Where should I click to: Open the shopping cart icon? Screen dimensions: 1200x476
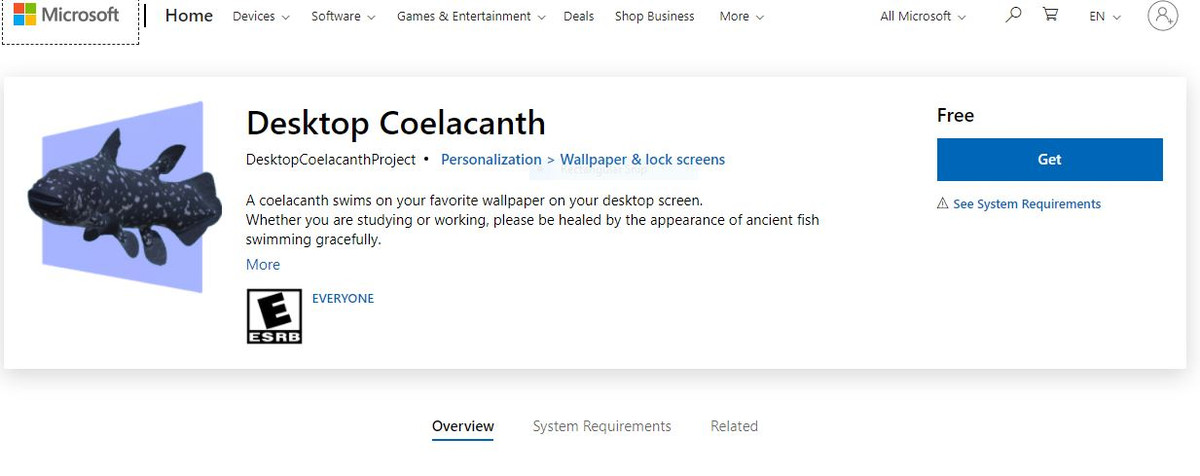click(x=1050, y=15)
